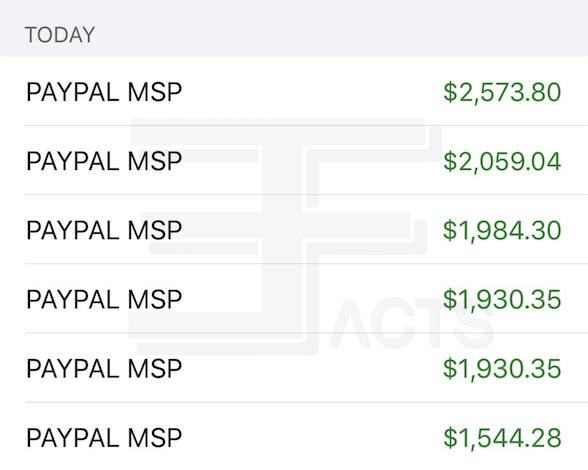Tap the TODAY section header
Image resolution: width=588 pixels, height=470 pixels.
click(x=60, y=35)
